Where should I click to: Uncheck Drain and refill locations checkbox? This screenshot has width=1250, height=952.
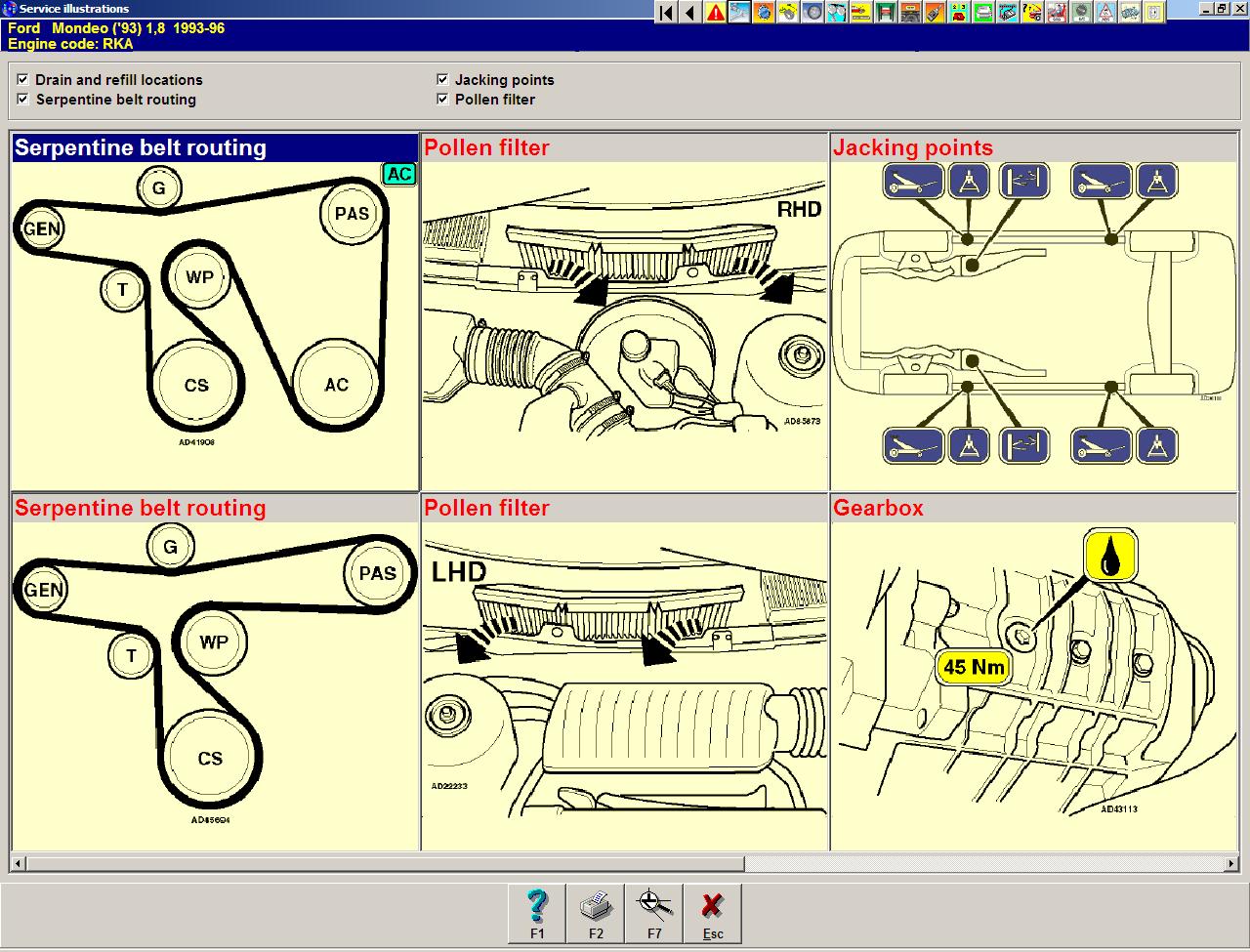[x=22, y=80]
